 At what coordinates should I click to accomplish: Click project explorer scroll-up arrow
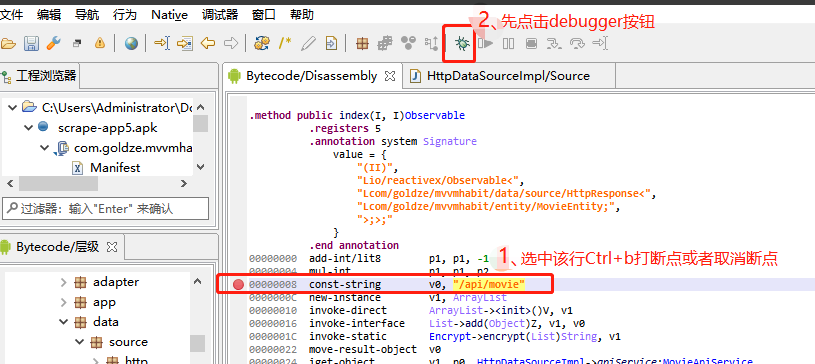tap(201, 107)
